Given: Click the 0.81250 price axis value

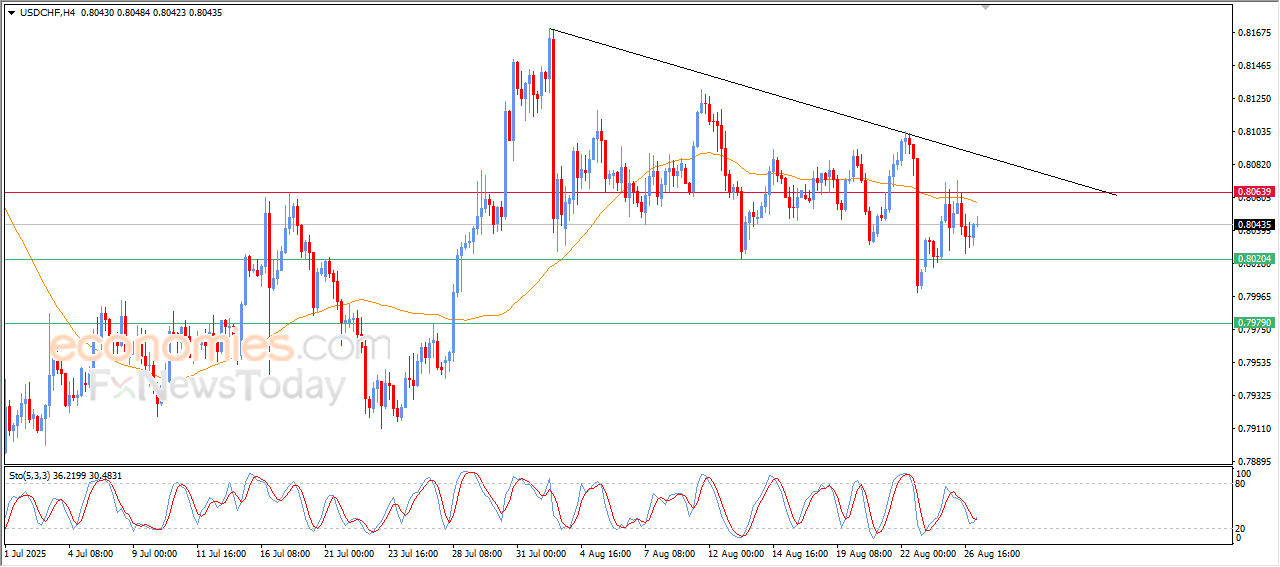Looking at the screenshot, I should pyautogui.click(x=1254, y=99).
